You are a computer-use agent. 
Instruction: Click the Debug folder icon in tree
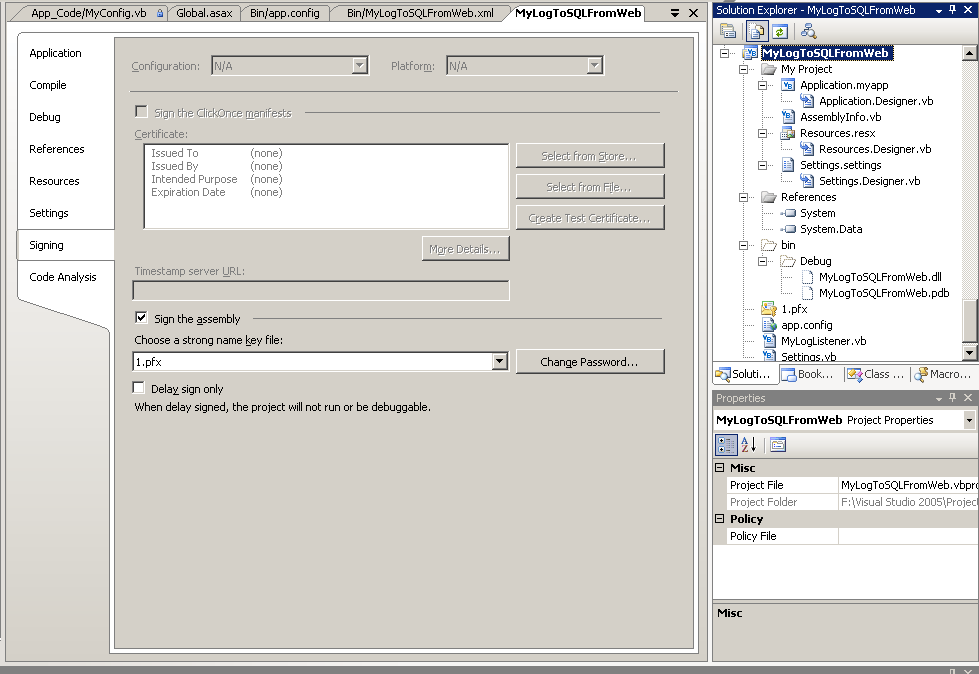(788, 261)
